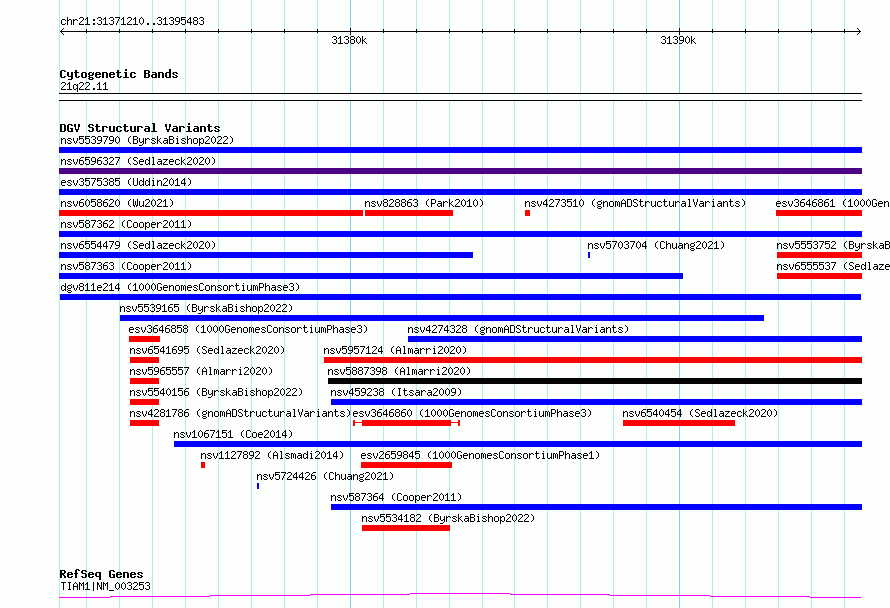Image resolution: width=890 pixels, height=608 pixels.
Task: Open nsv459238 (Itsara2009) variant
Action: 597,402
